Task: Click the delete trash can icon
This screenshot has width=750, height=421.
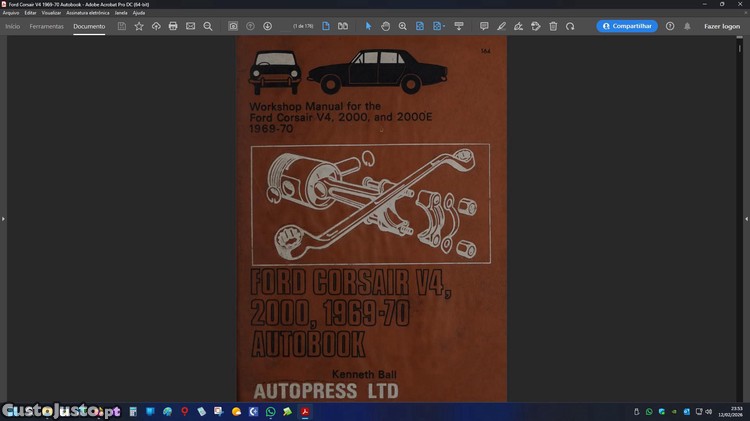Action: point(553,26)
